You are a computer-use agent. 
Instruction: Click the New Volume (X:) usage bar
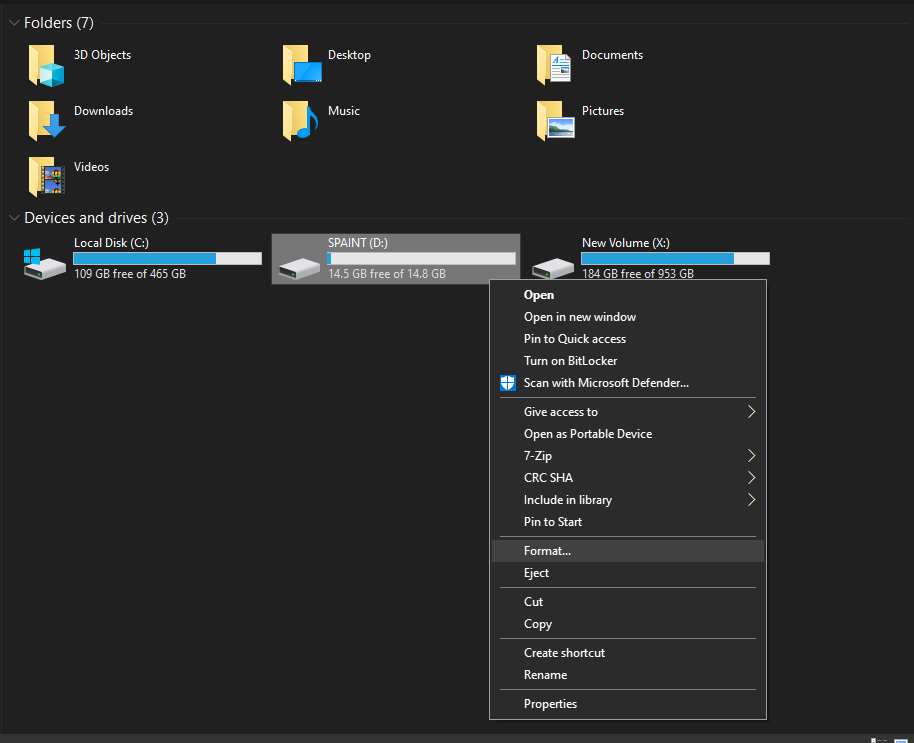point(676,258)
